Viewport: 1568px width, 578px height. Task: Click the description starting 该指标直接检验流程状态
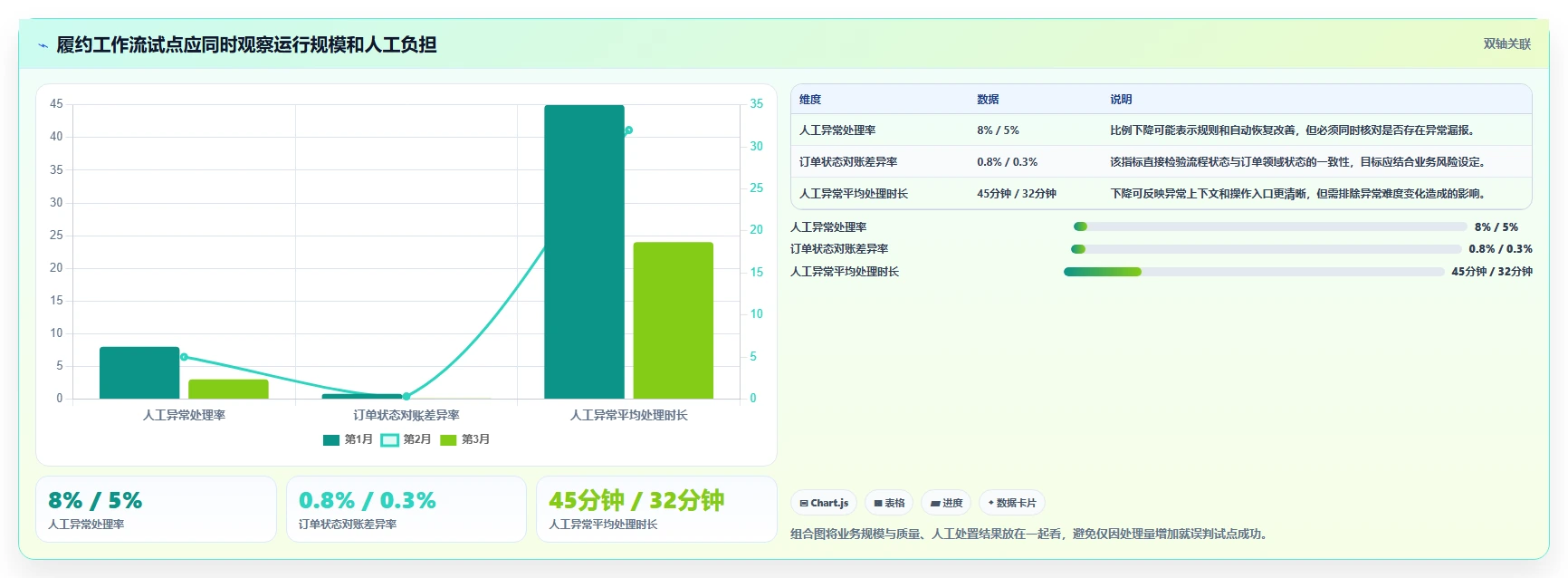[x=1297, y=162]
